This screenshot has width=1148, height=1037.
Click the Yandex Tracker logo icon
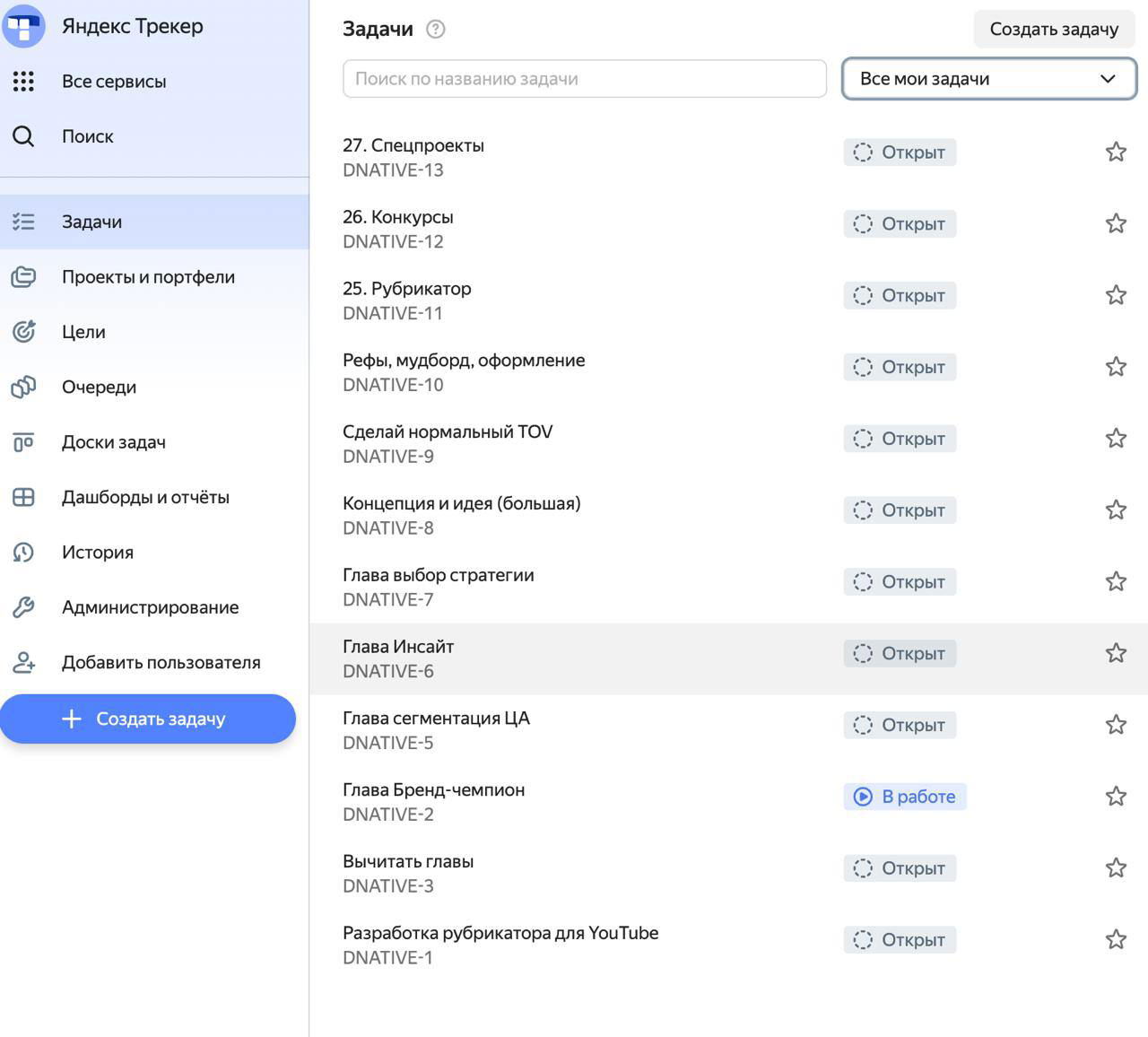[x=23, y=25]
